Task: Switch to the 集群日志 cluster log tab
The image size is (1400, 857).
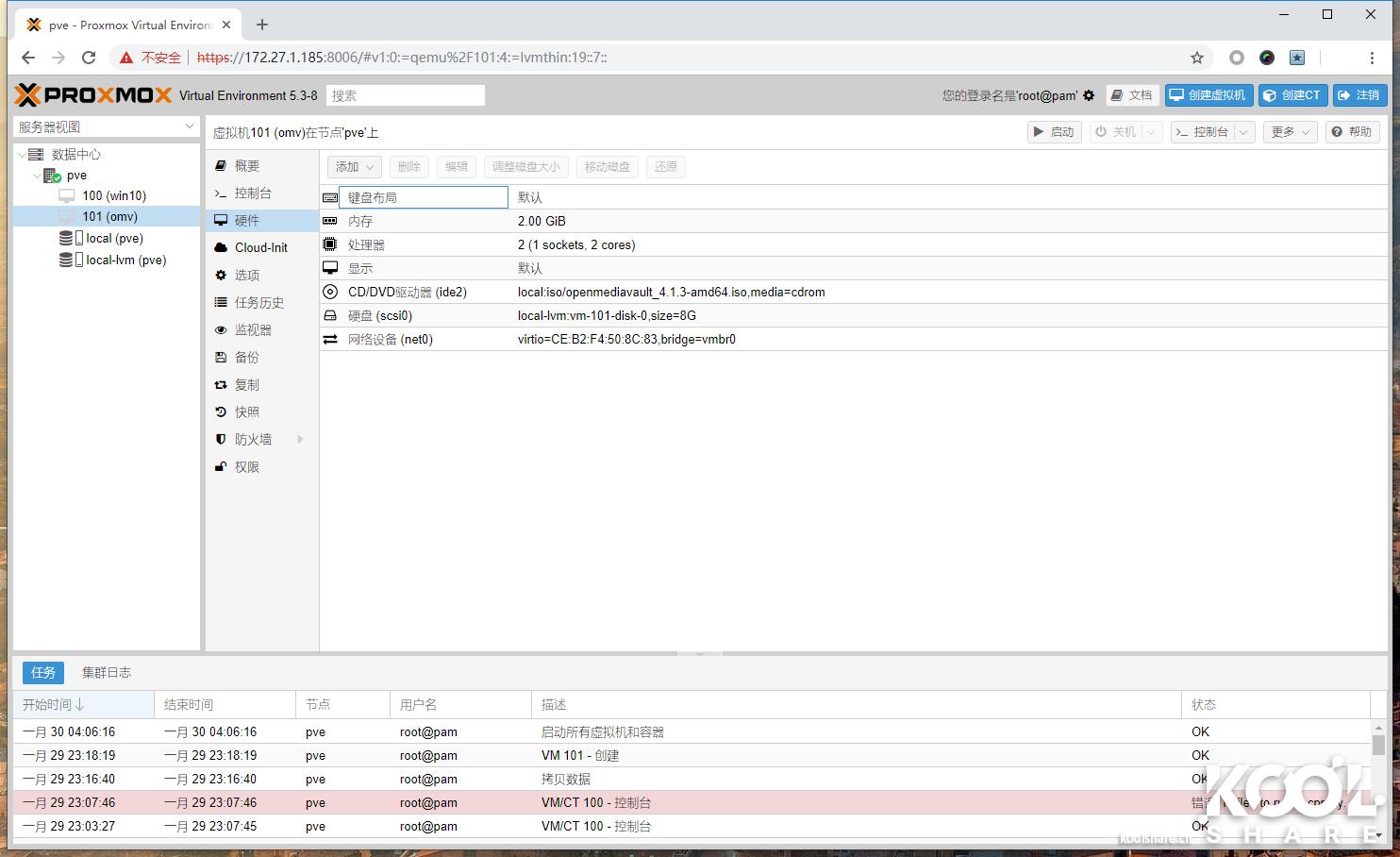Action: (x=107, y=672)
